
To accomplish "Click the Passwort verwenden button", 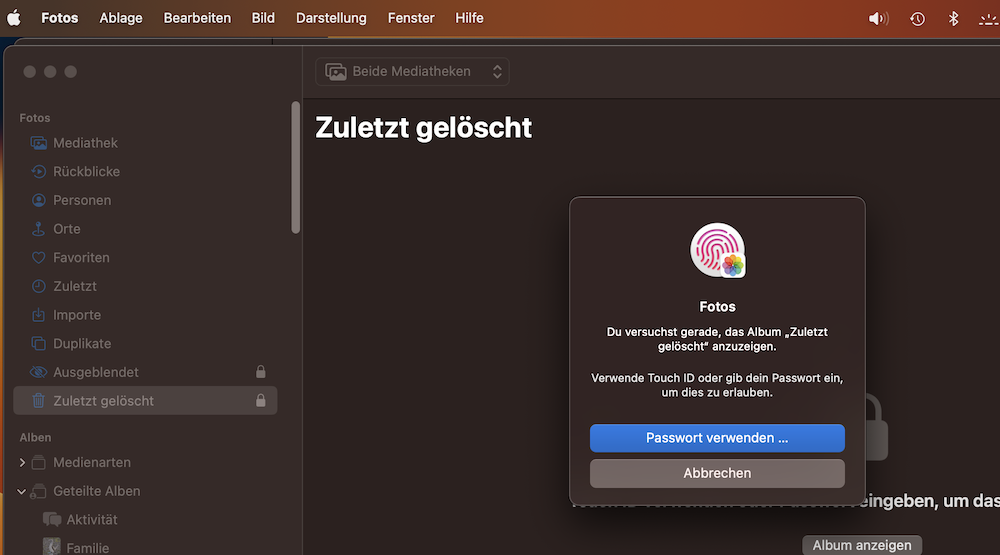I will 717,438.
